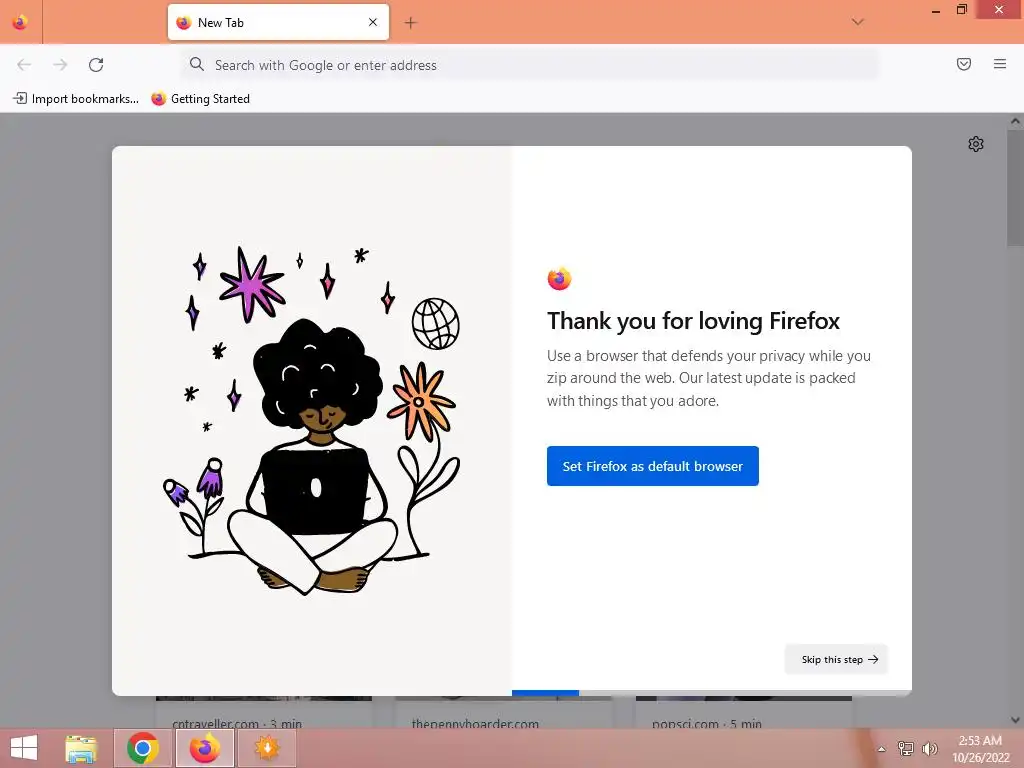Viewport: 1024px width, 768px height.
Task: Launch Google Chrome from the taskbar
Action: point(142,748)
